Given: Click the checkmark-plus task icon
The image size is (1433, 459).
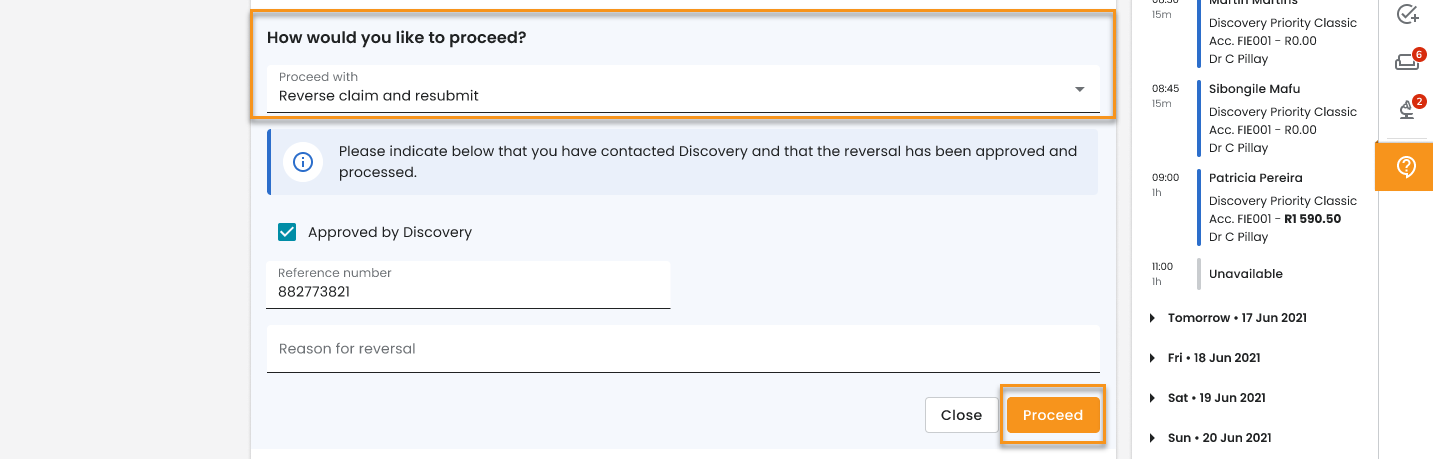Looking at the screenshot, I should 1407,13.
